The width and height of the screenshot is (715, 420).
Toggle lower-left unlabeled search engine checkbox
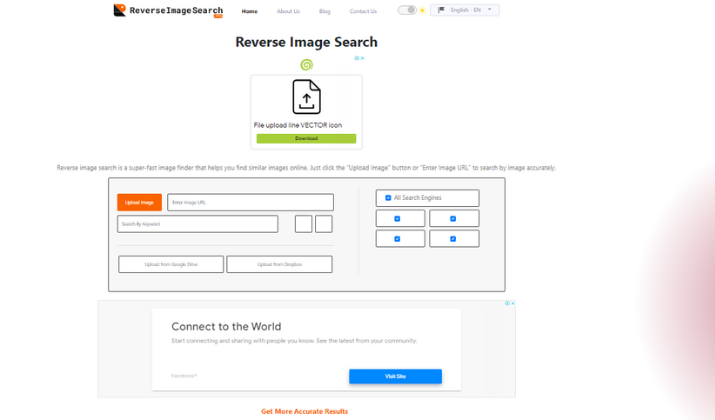(x=397, y=239)
